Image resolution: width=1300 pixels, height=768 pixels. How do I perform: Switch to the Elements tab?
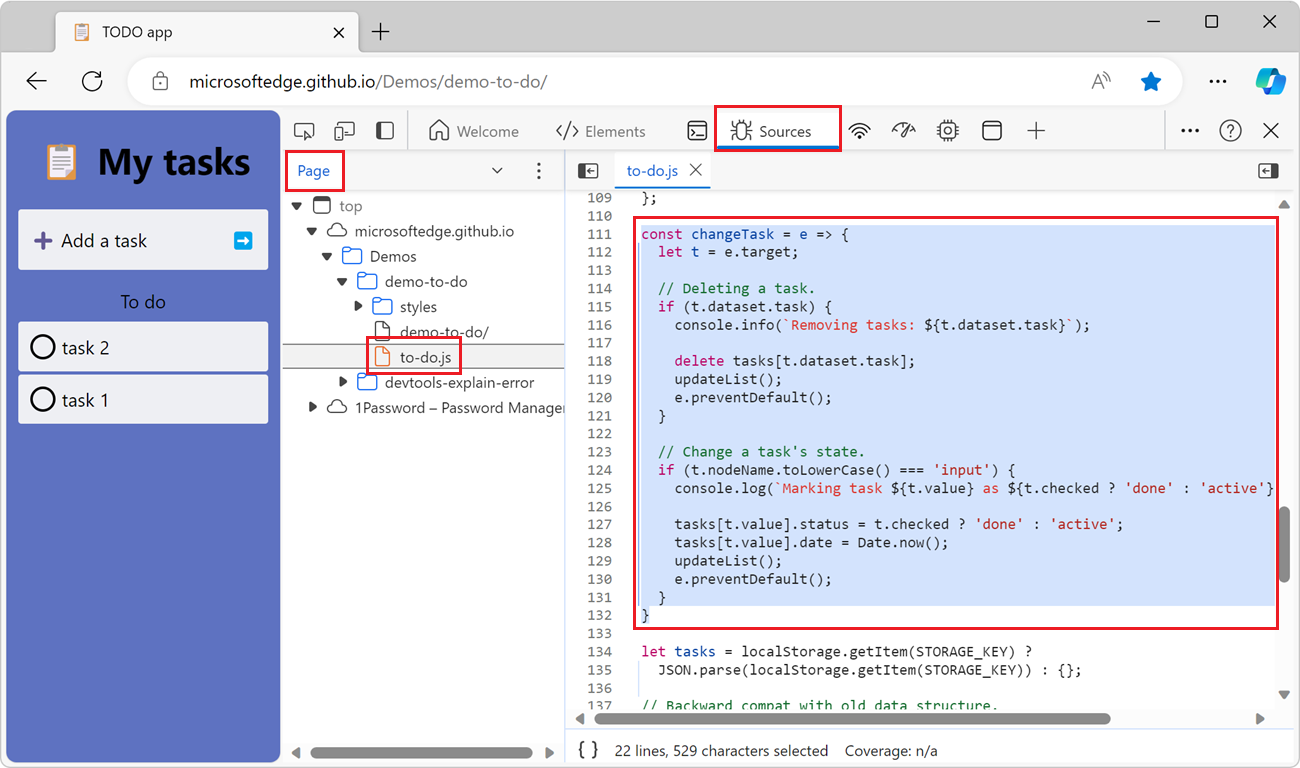pyautogui.click(x=601, y=130)
